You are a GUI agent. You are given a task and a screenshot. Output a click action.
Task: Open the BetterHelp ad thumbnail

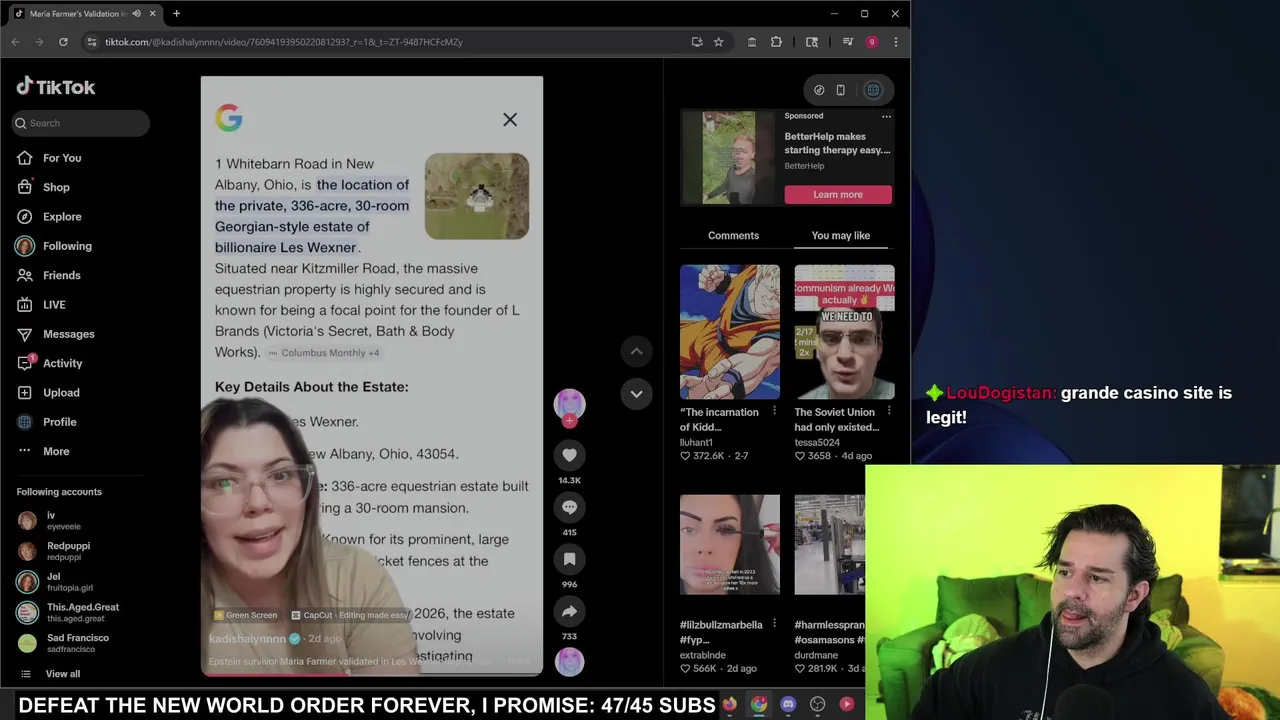(x=729, y=158)
